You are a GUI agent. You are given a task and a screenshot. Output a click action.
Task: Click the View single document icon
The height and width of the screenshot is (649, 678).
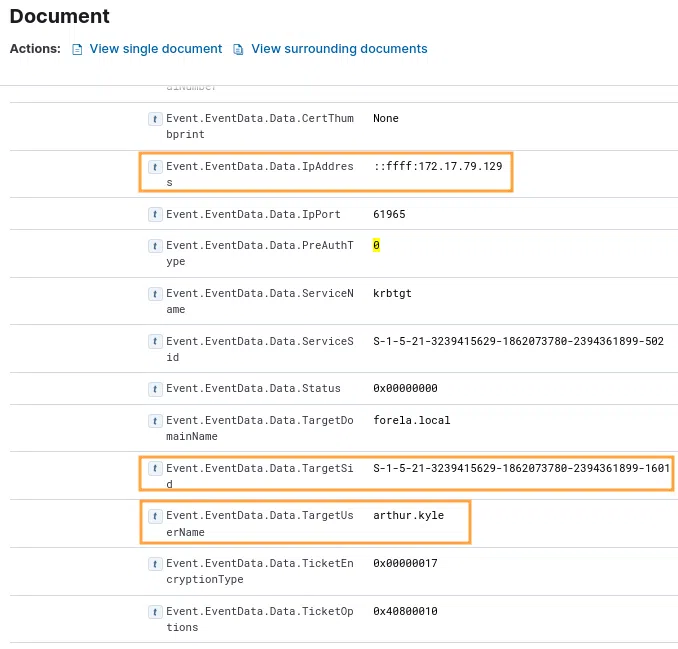(x=77, y=49)
